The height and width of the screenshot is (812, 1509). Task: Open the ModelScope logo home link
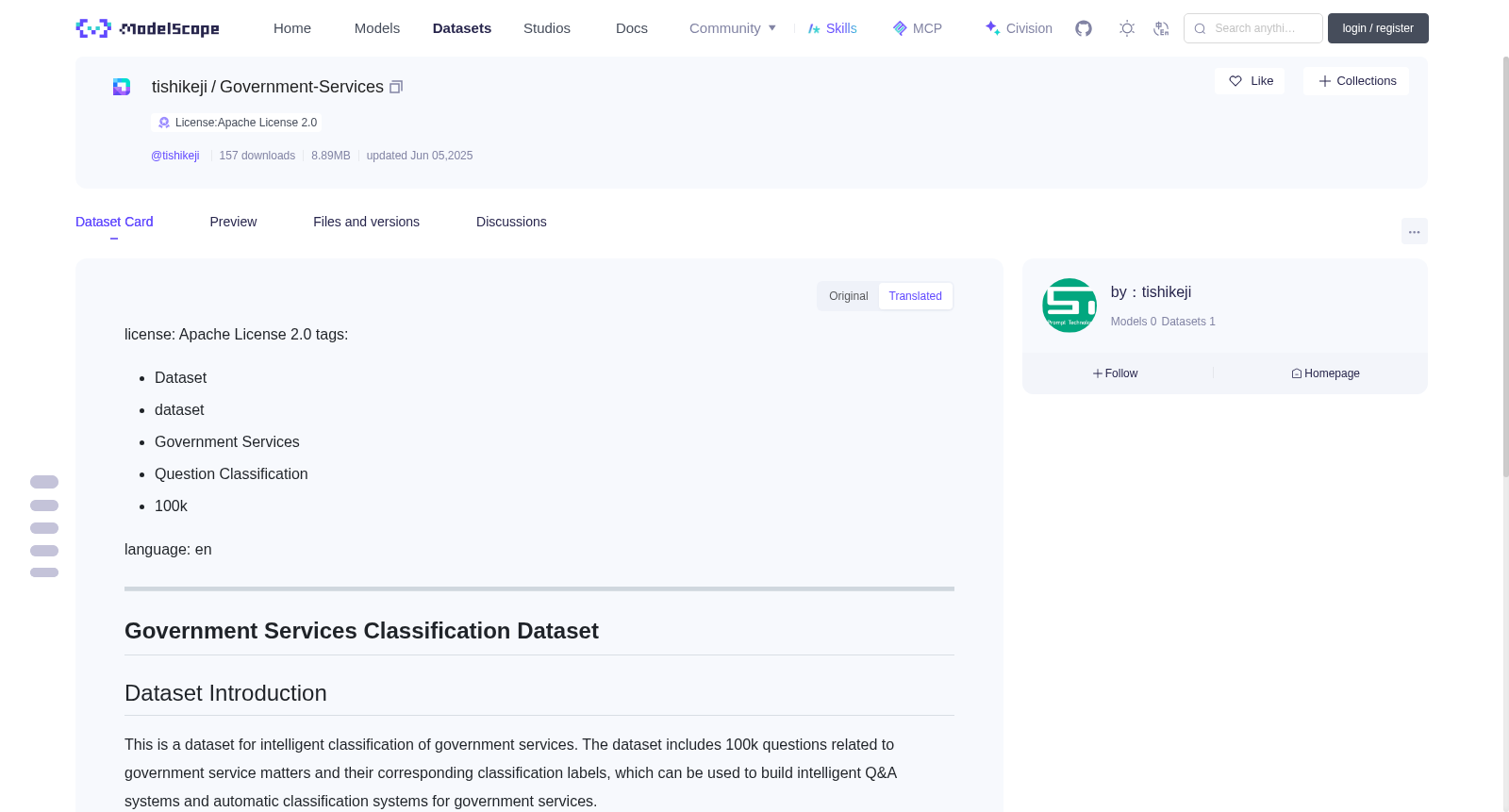click(x=147, y=28)
